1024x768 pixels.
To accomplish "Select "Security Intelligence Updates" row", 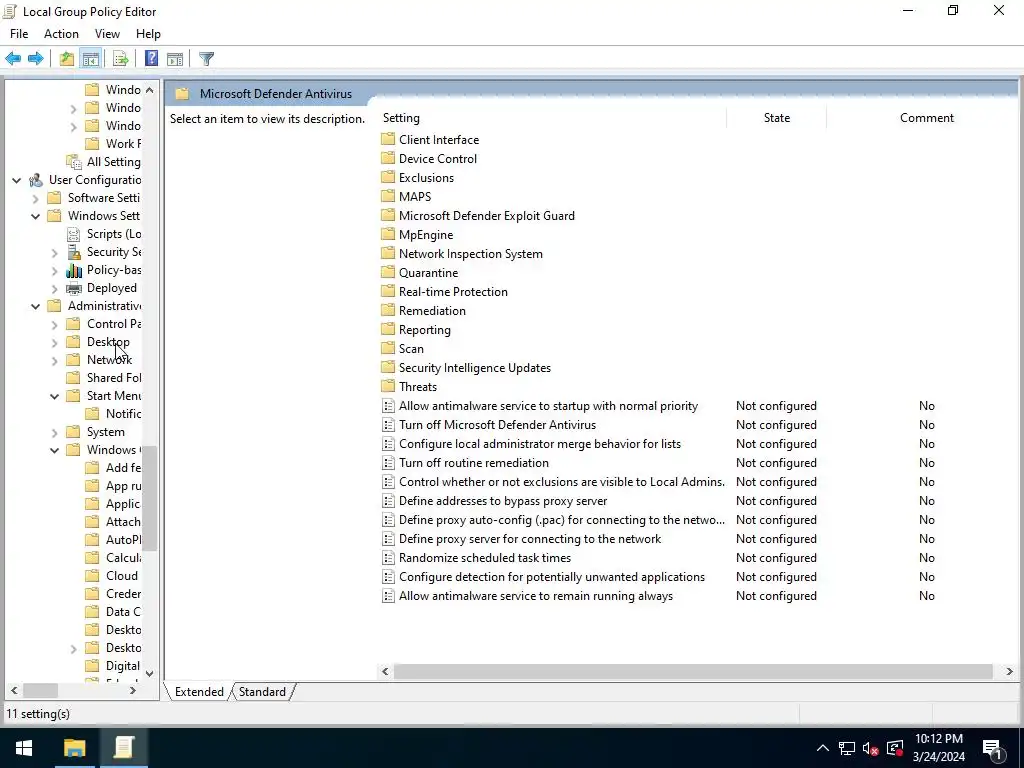I will click(x=475, y=368).
